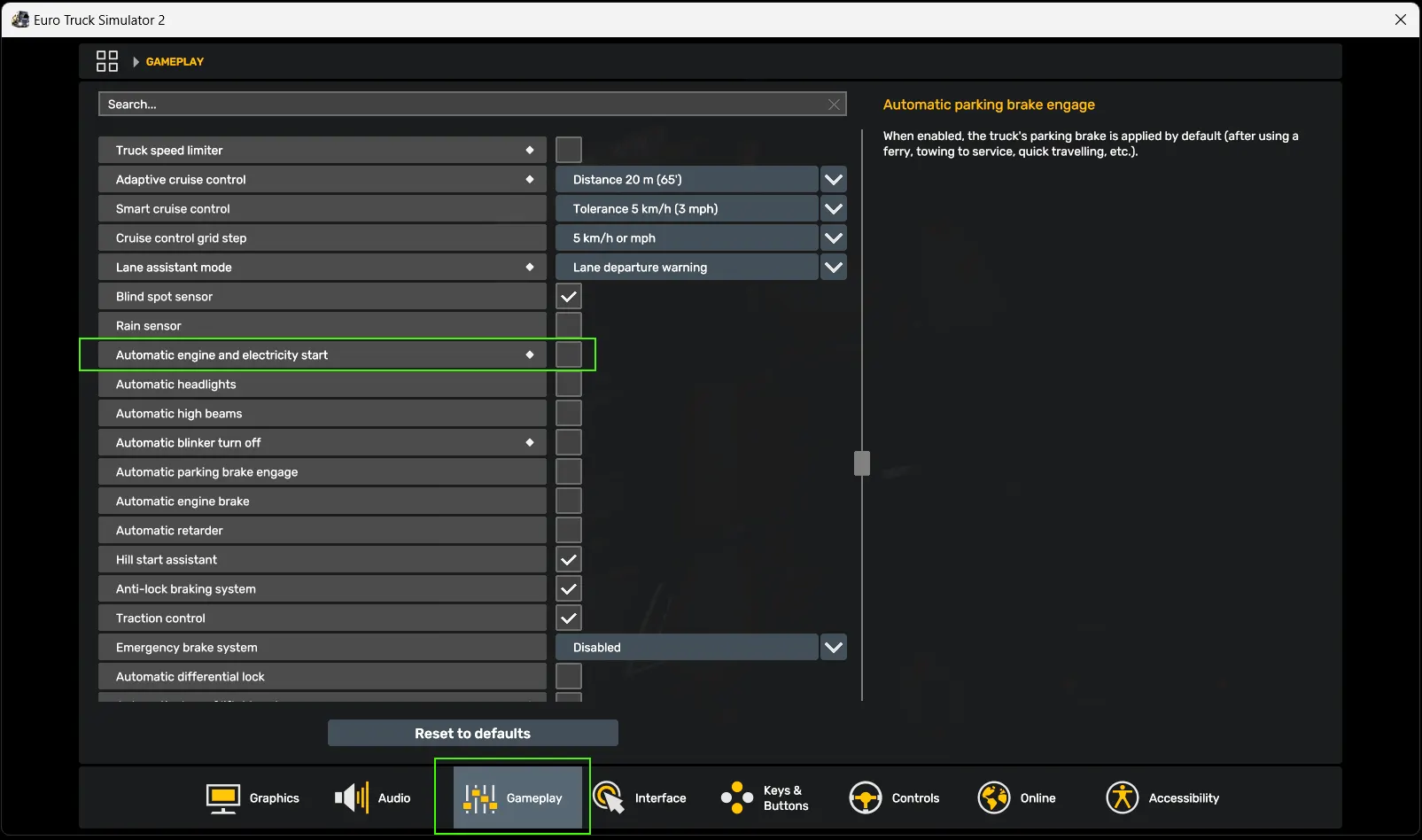
Task: Select the Automatic retarder row label
Action: (x=322, y=530)
